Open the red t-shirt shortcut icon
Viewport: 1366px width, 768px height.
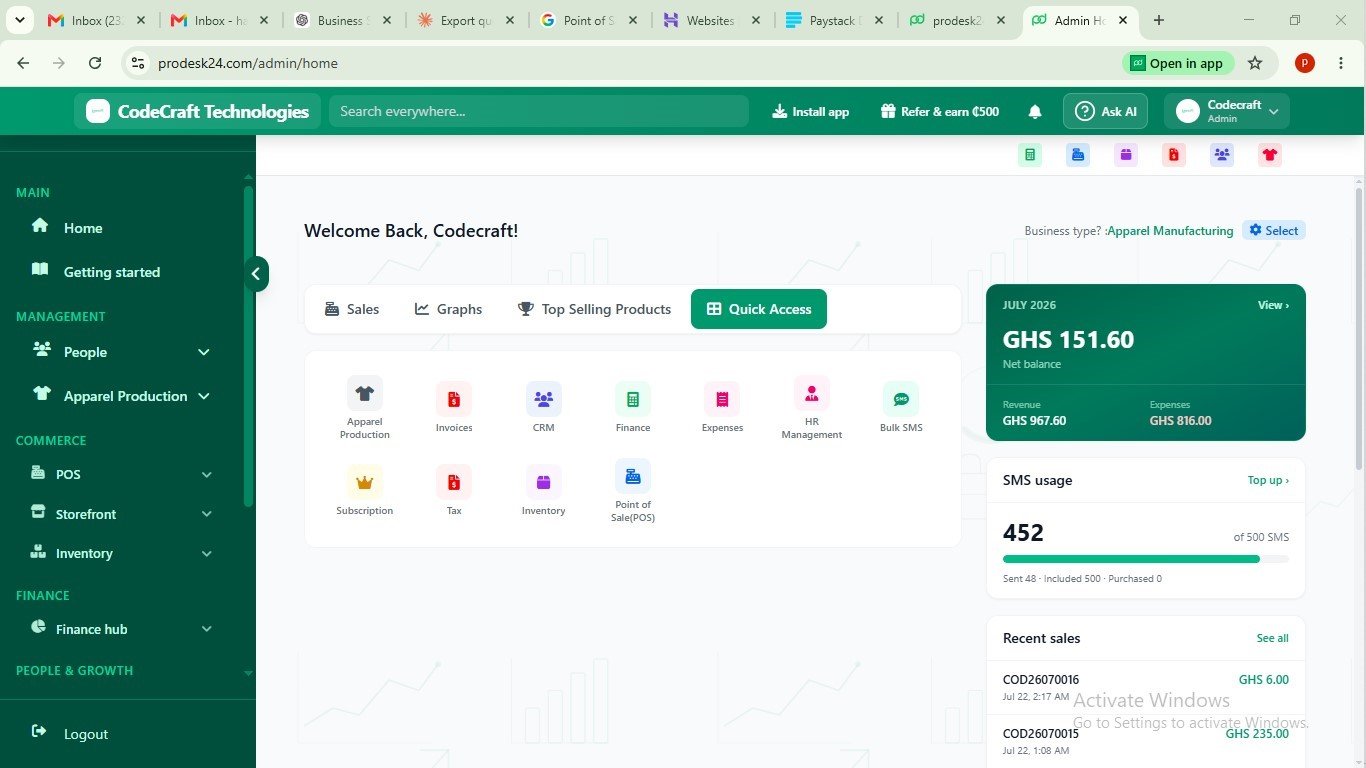[1270, 155]
